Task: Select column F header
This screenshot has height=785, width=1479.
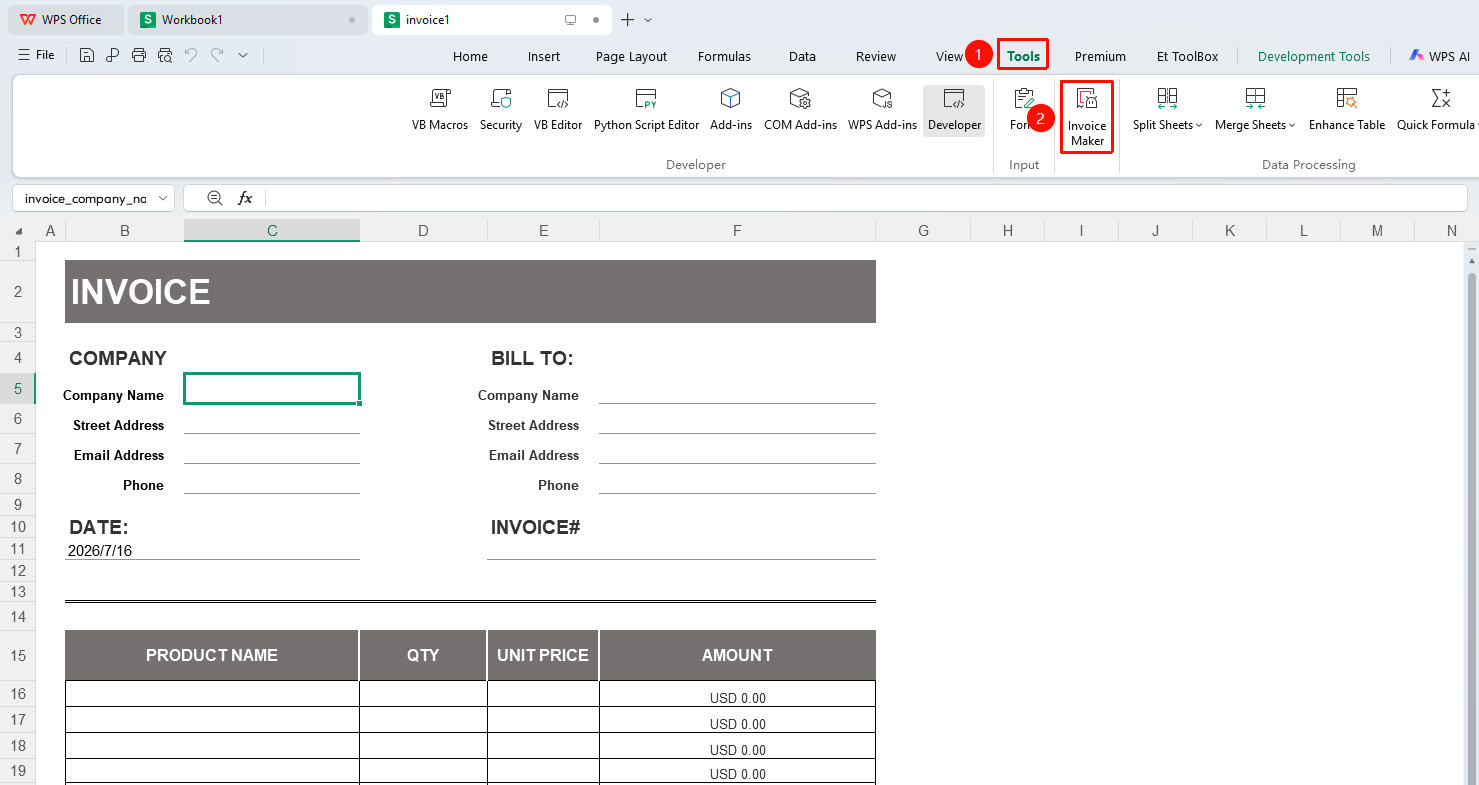Action: click(737, 231)
